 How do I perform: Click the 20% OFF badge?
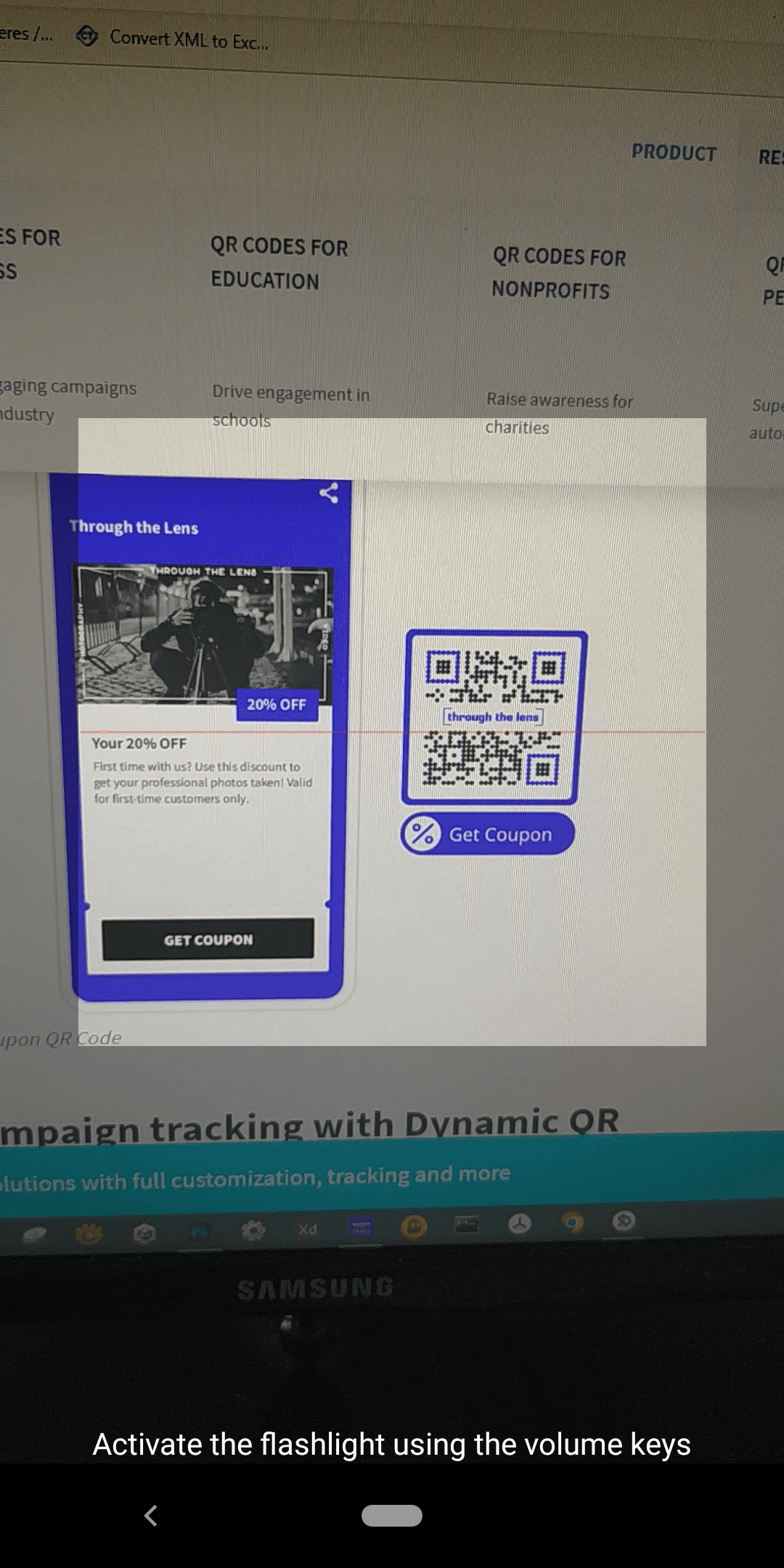tap(277, 705)
